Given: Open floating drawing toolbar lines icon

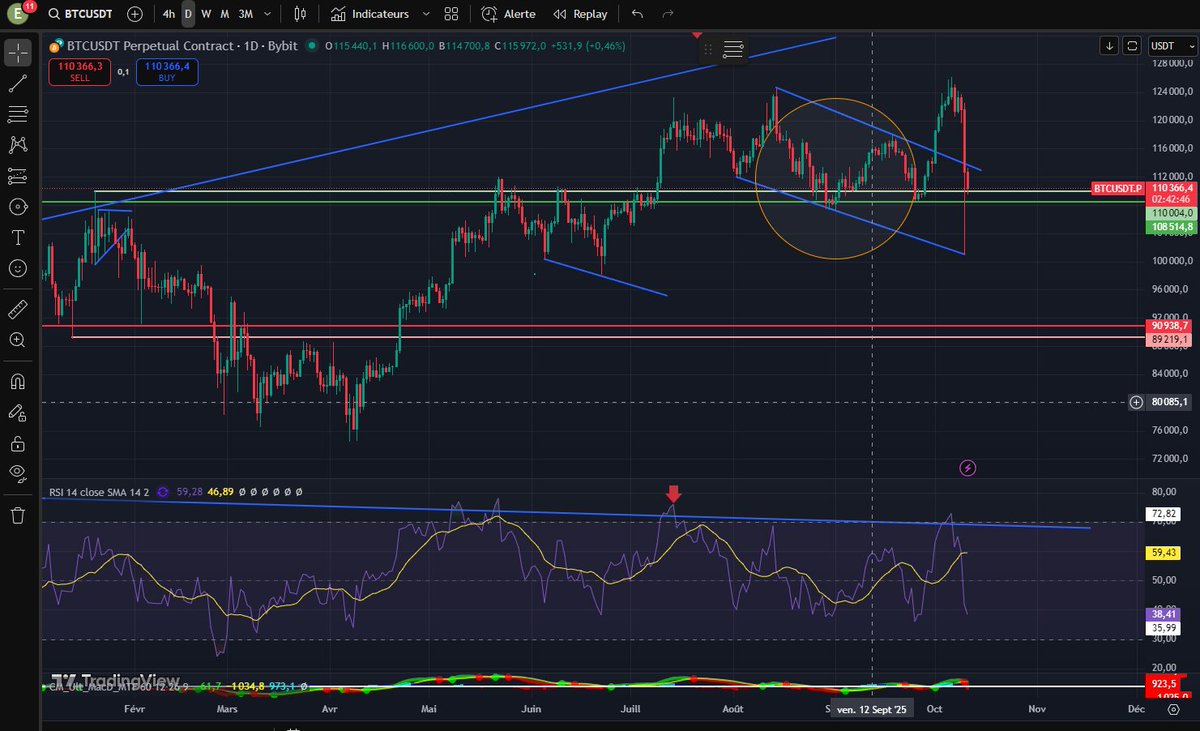Looking at the screenshot, I should [x=733, y=49].
